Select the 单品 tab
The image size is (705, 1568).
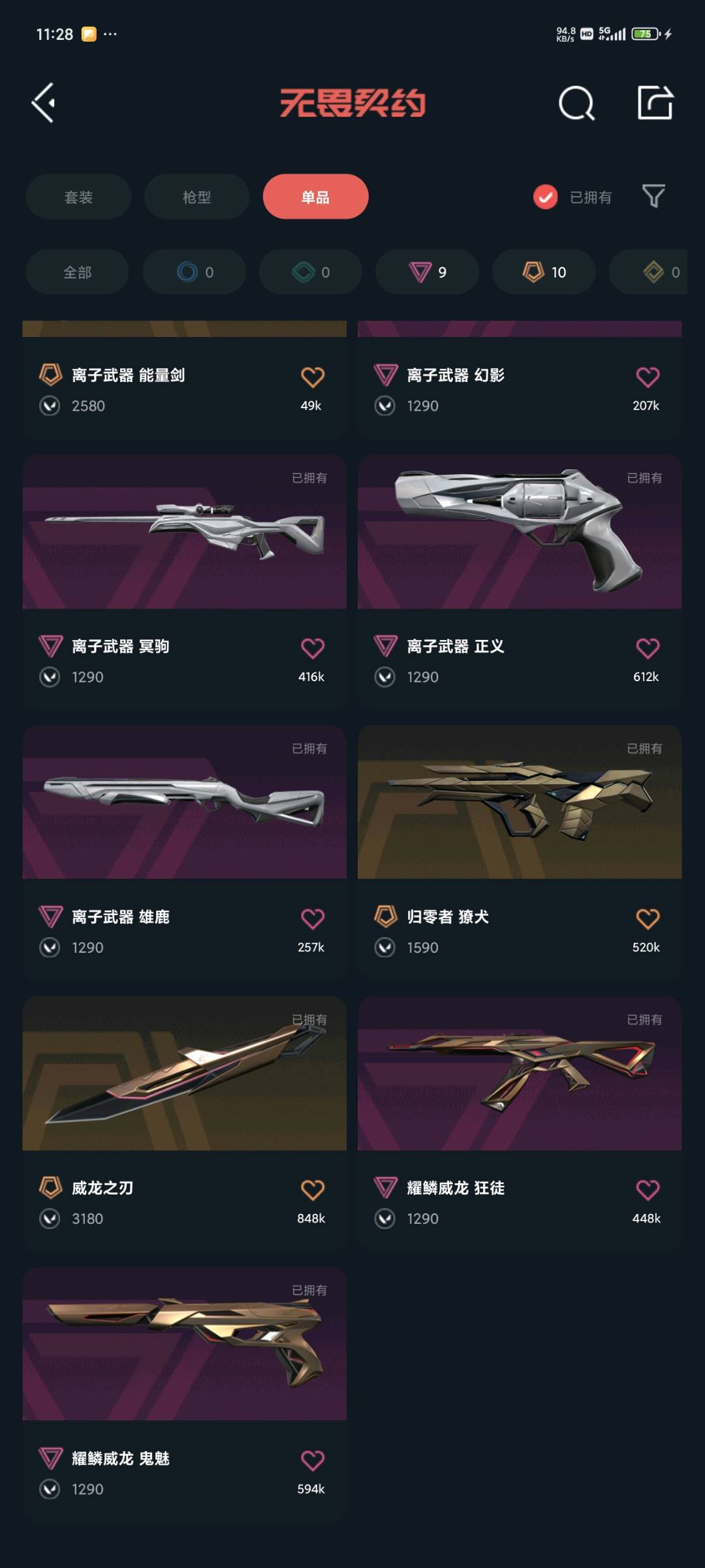tap(315, 197)
